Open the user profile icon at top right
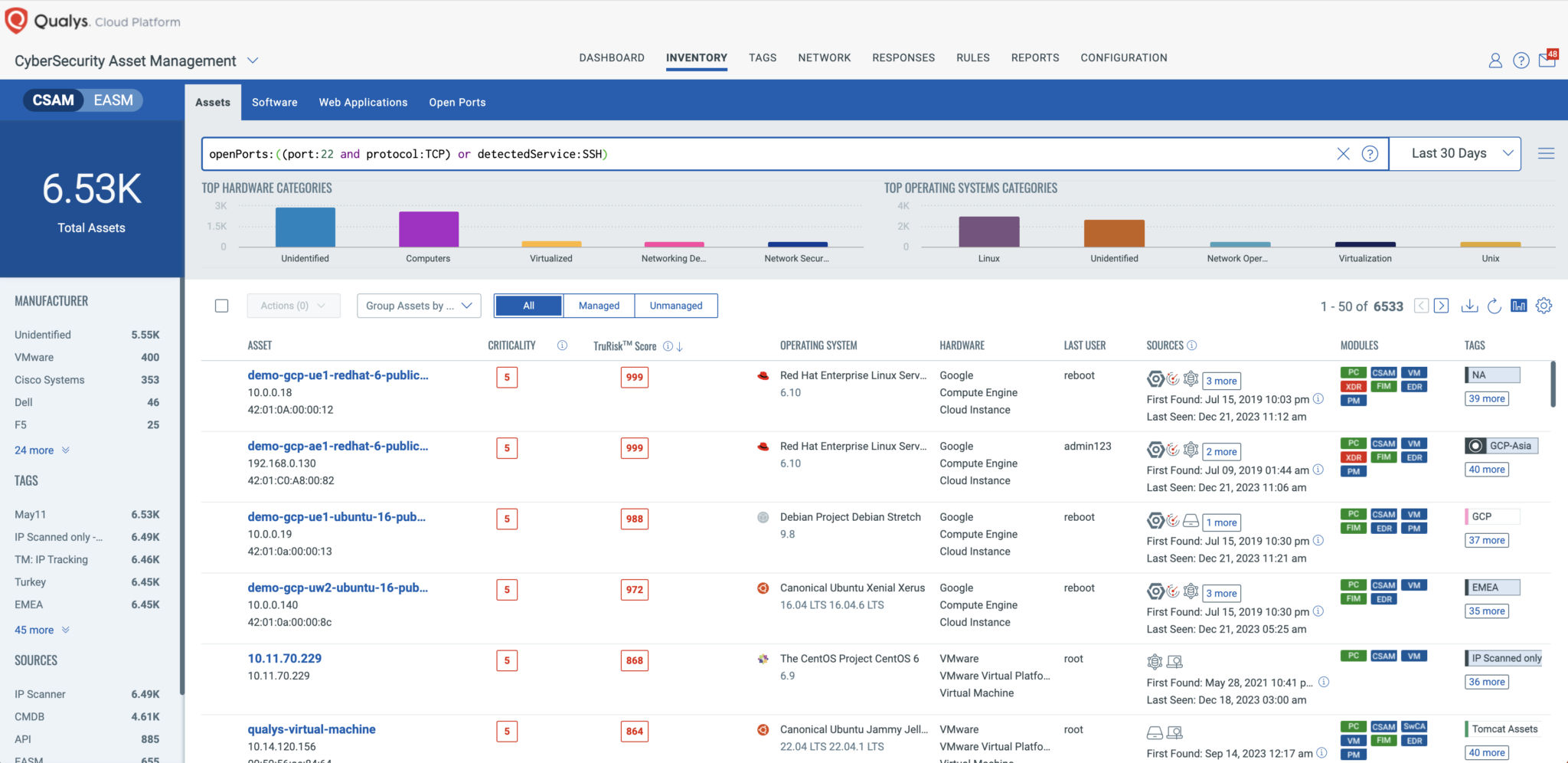This screenshot has width=1568, height=763. pyautogui.click(x=1495, y=60)
